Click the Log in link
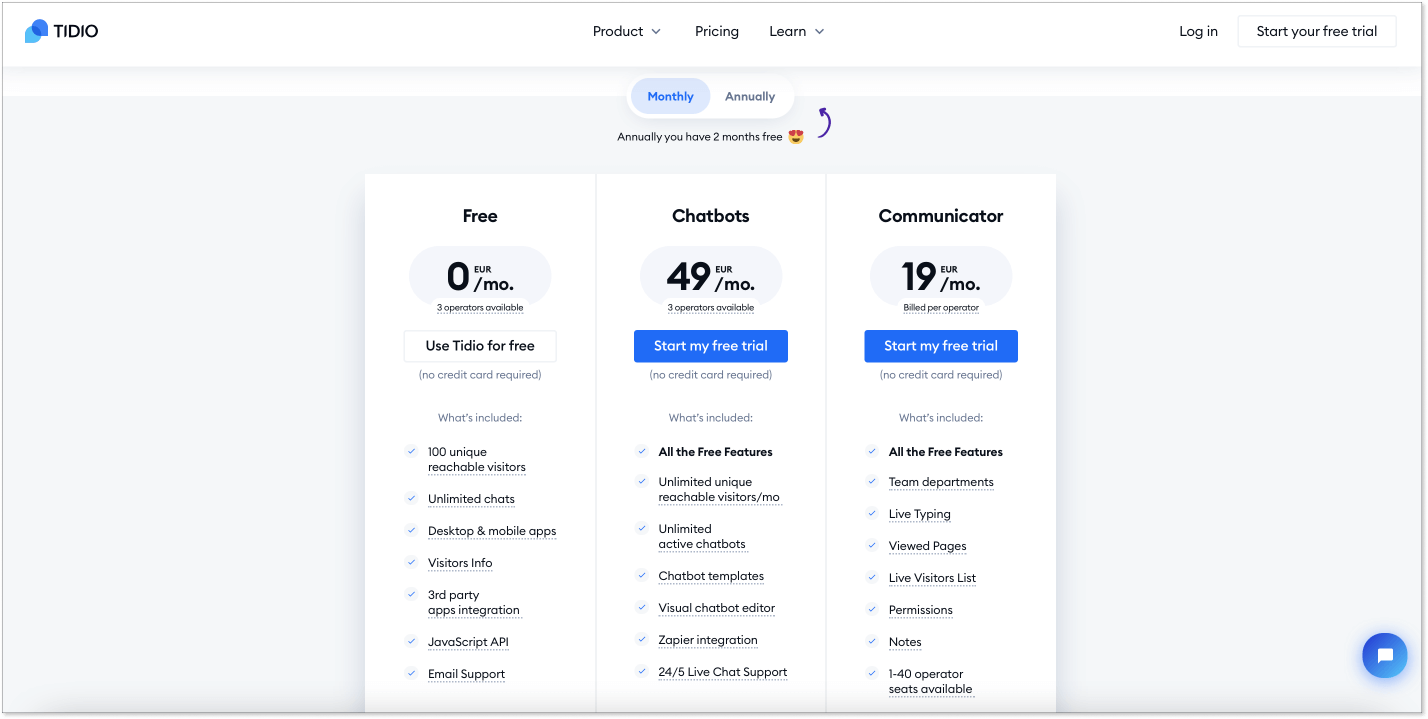 click(1198, 31)
